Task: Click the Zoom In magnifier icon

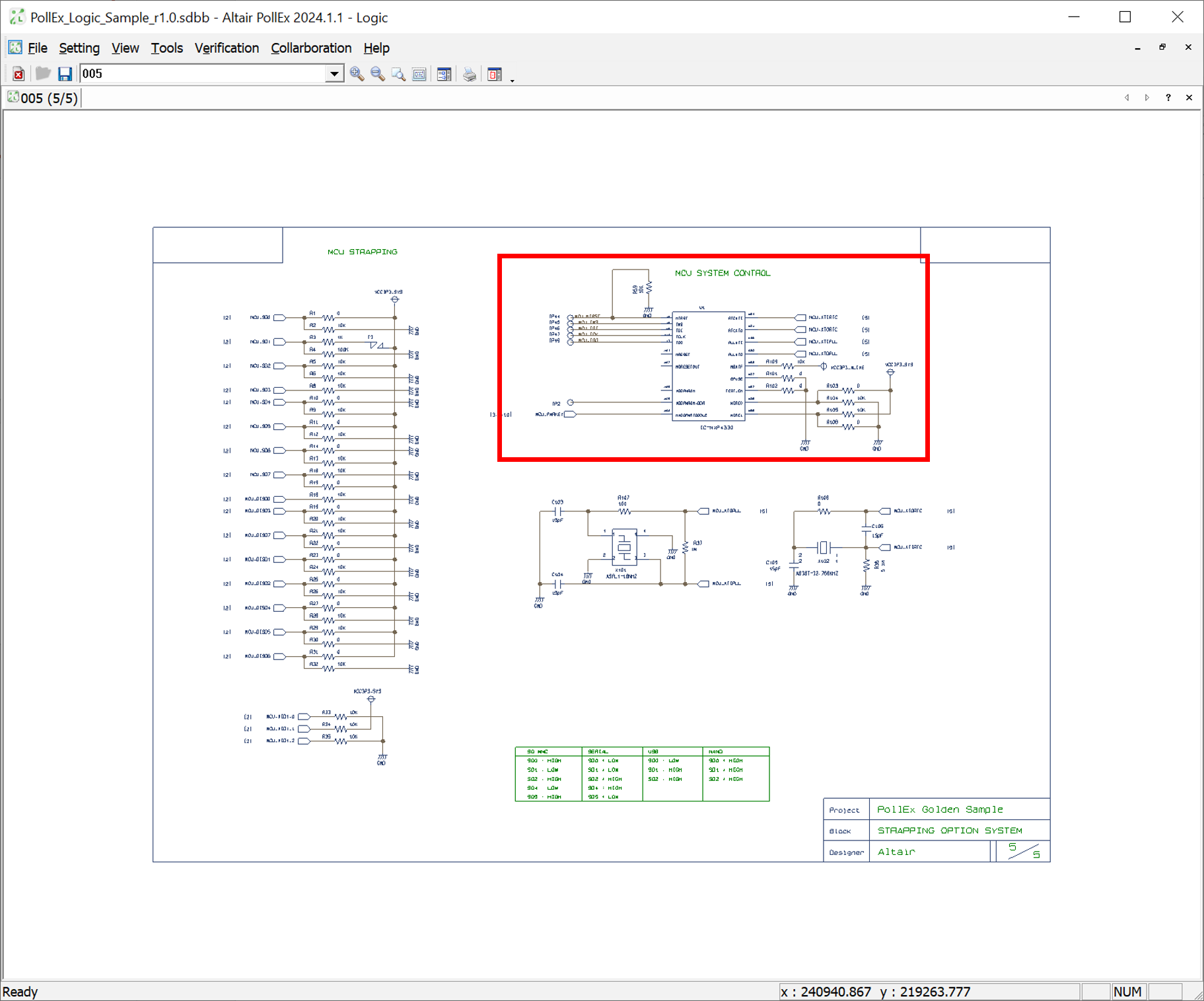Action: (357, 74)
